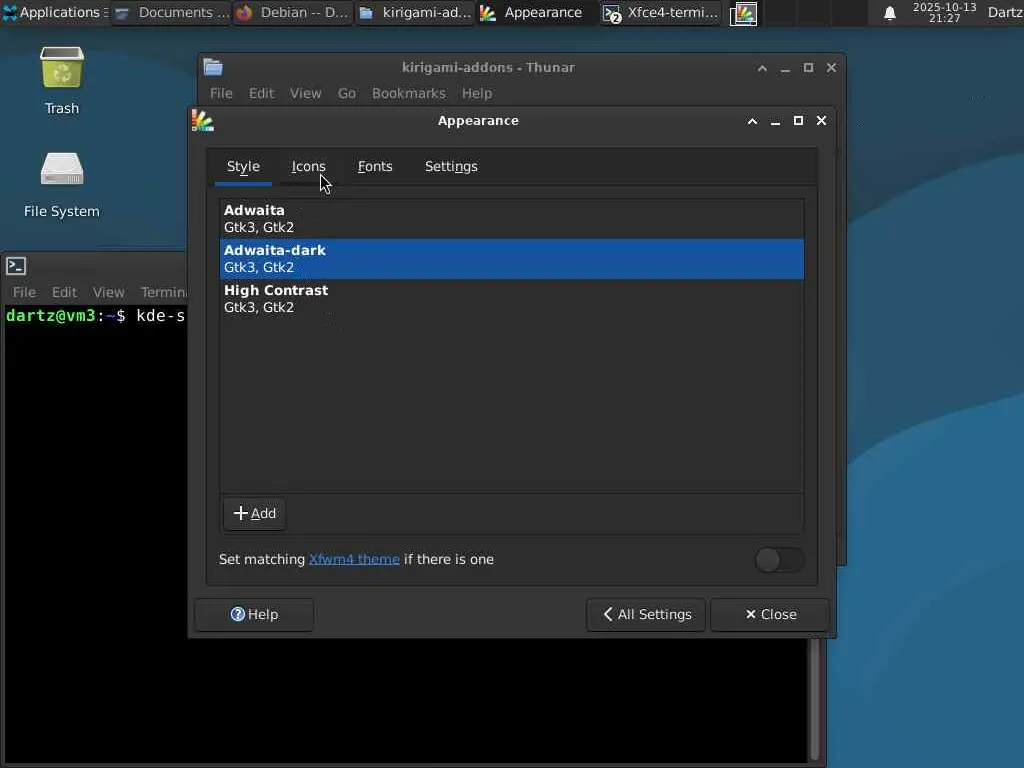Open Thunar's File menu
Viewport: 1024px width, 768px height.
(221, 93)
